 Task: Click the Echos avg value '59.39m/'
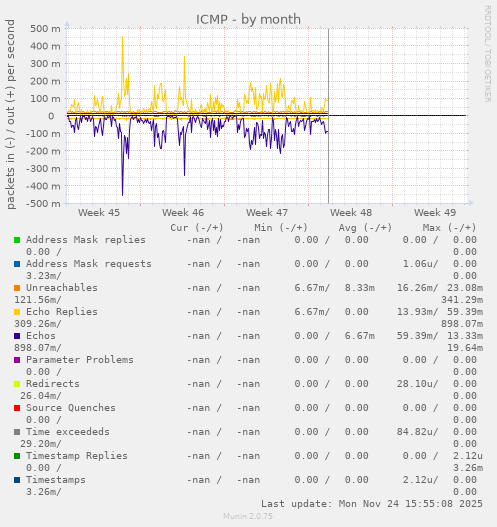click(x=418, y=336)
